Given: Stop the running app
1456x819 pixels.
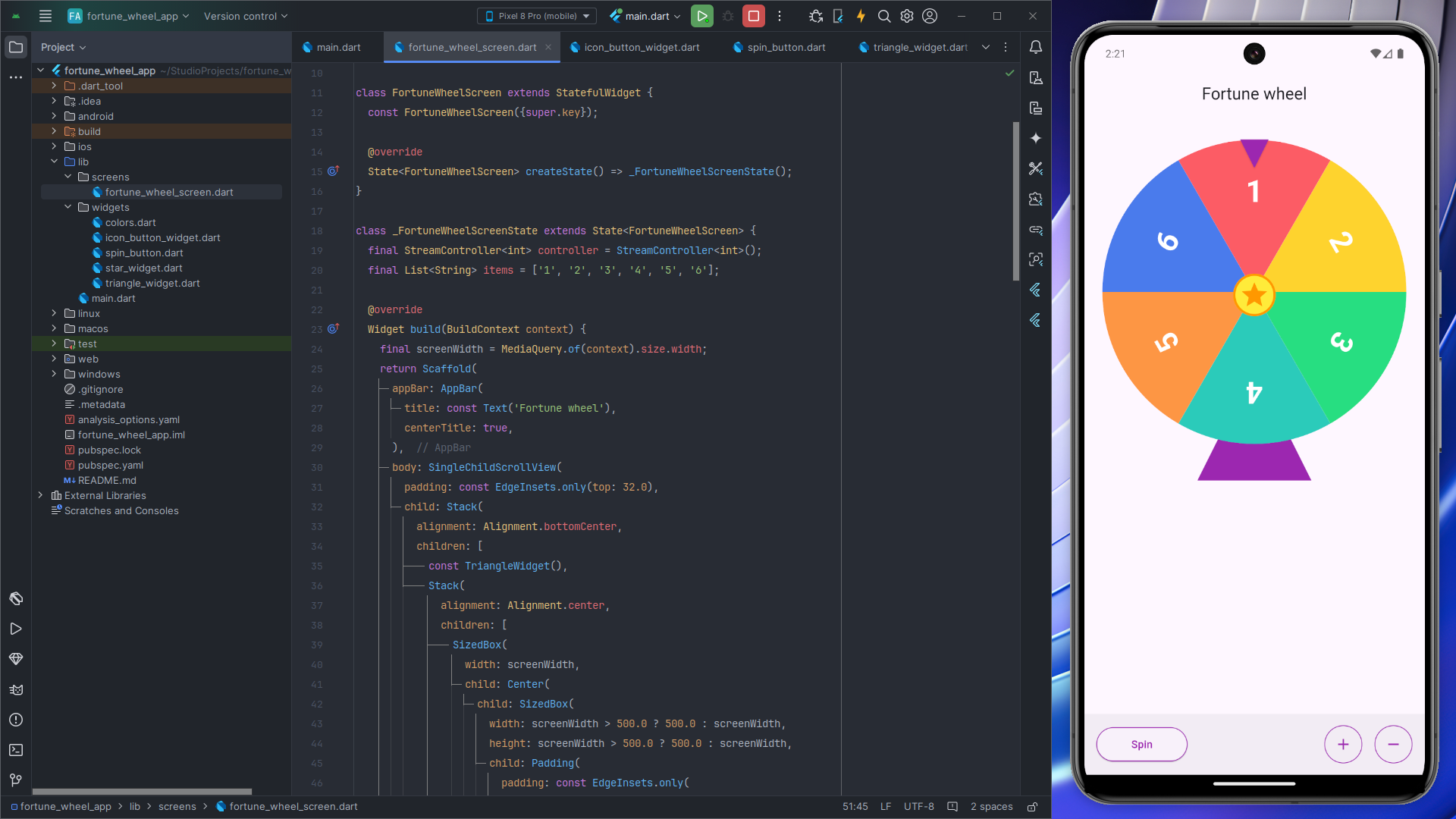Looking at the screenshot, I should point(753,16).
